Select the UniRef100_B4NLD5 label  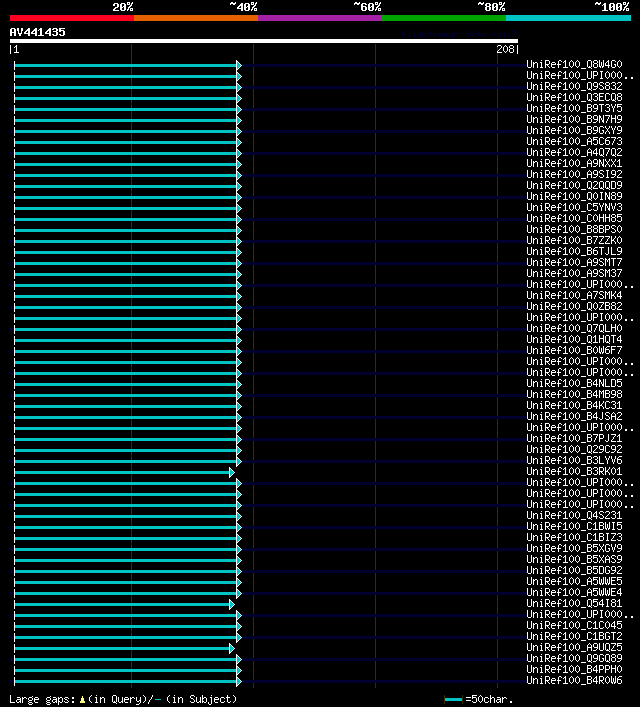574,383
